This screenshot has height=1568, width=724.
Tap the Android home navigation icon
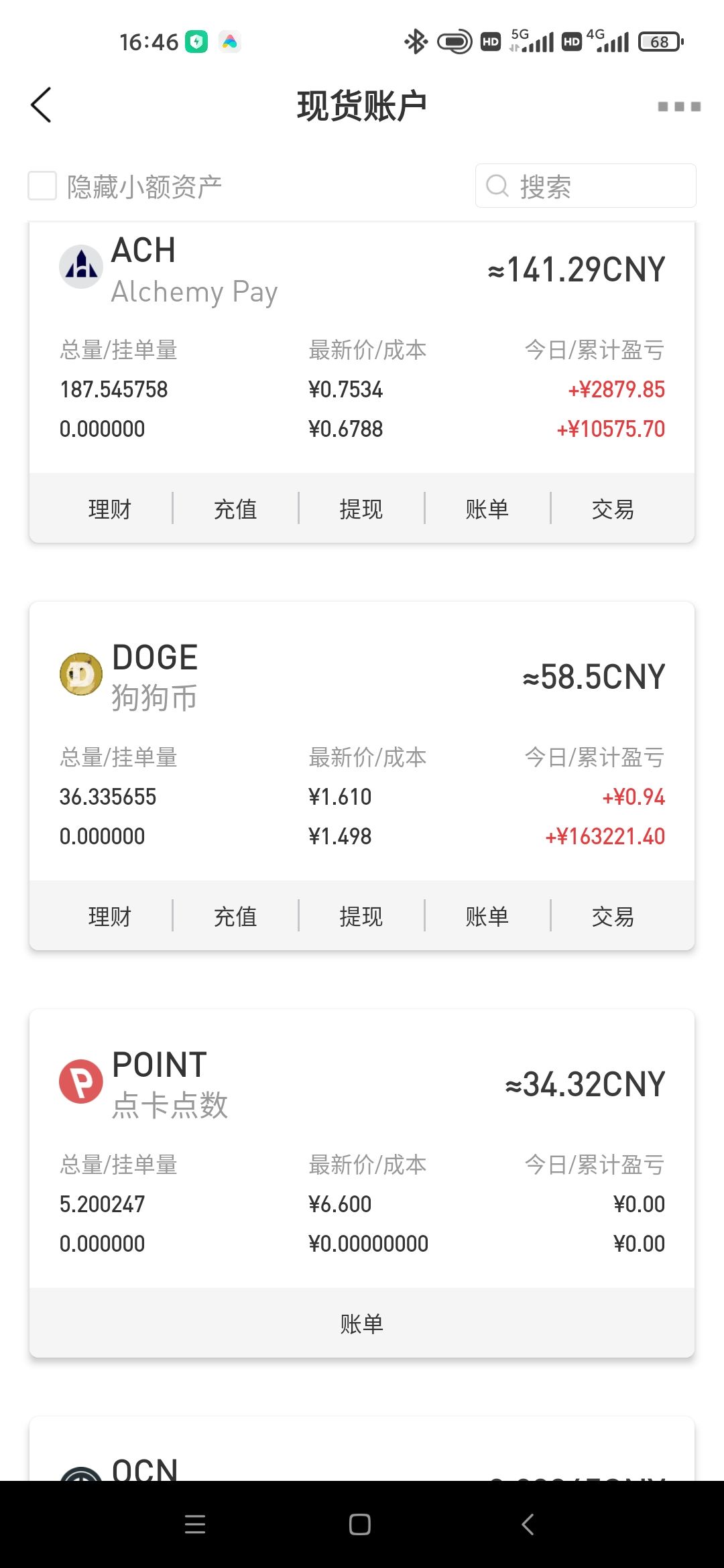click(x=360, y=1524)
